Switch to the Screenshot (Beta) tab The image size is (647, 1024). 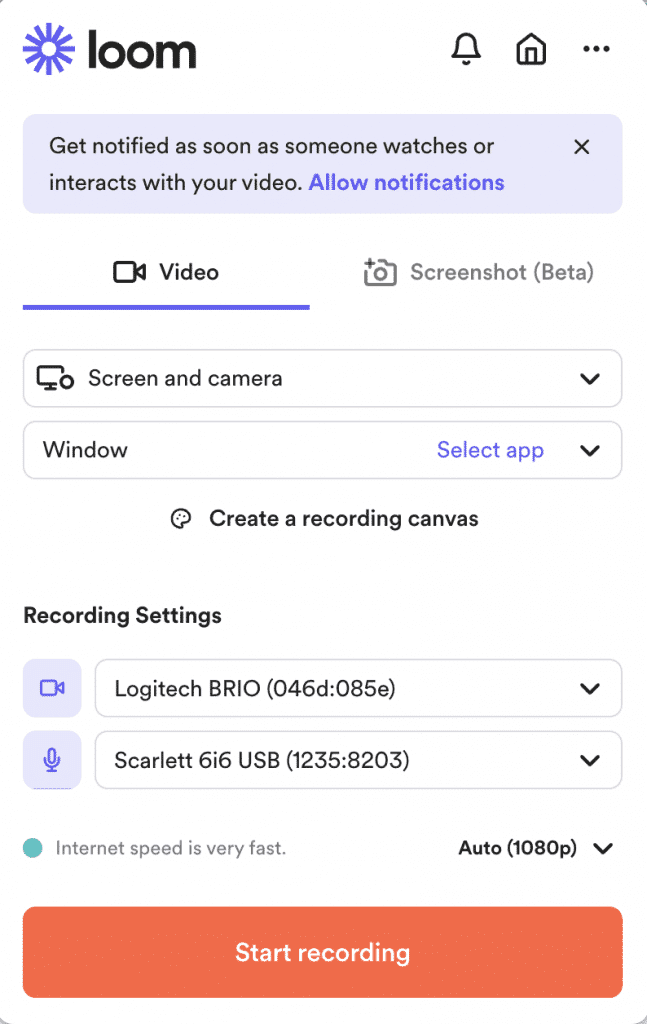point(479,272)
